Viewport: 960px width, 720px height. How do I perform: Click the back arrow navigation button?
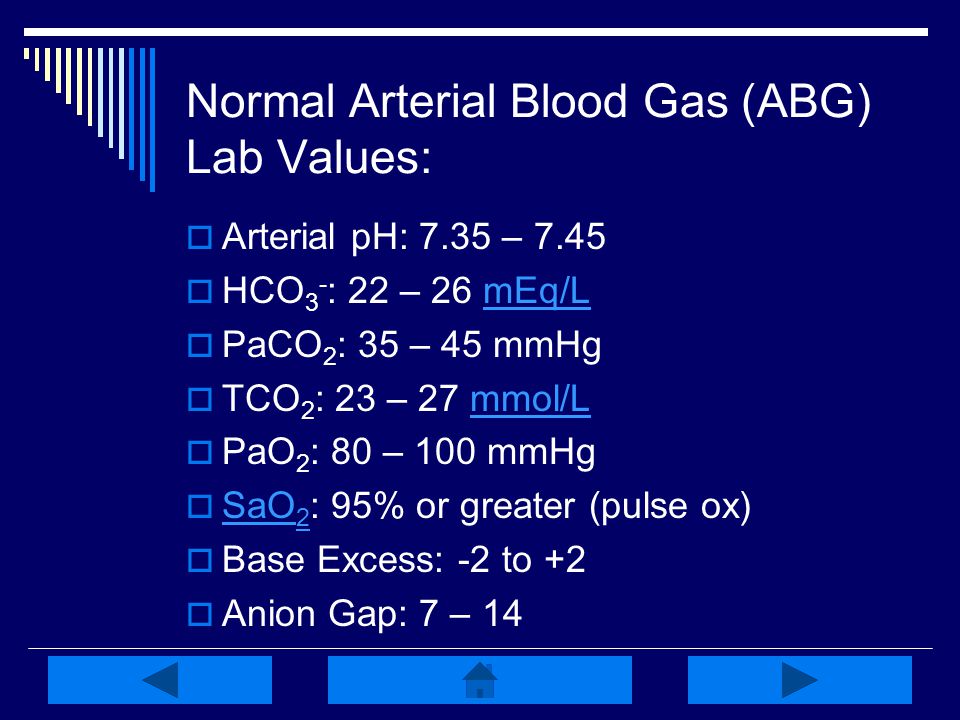pyautogui.click(x=160, y=680)
